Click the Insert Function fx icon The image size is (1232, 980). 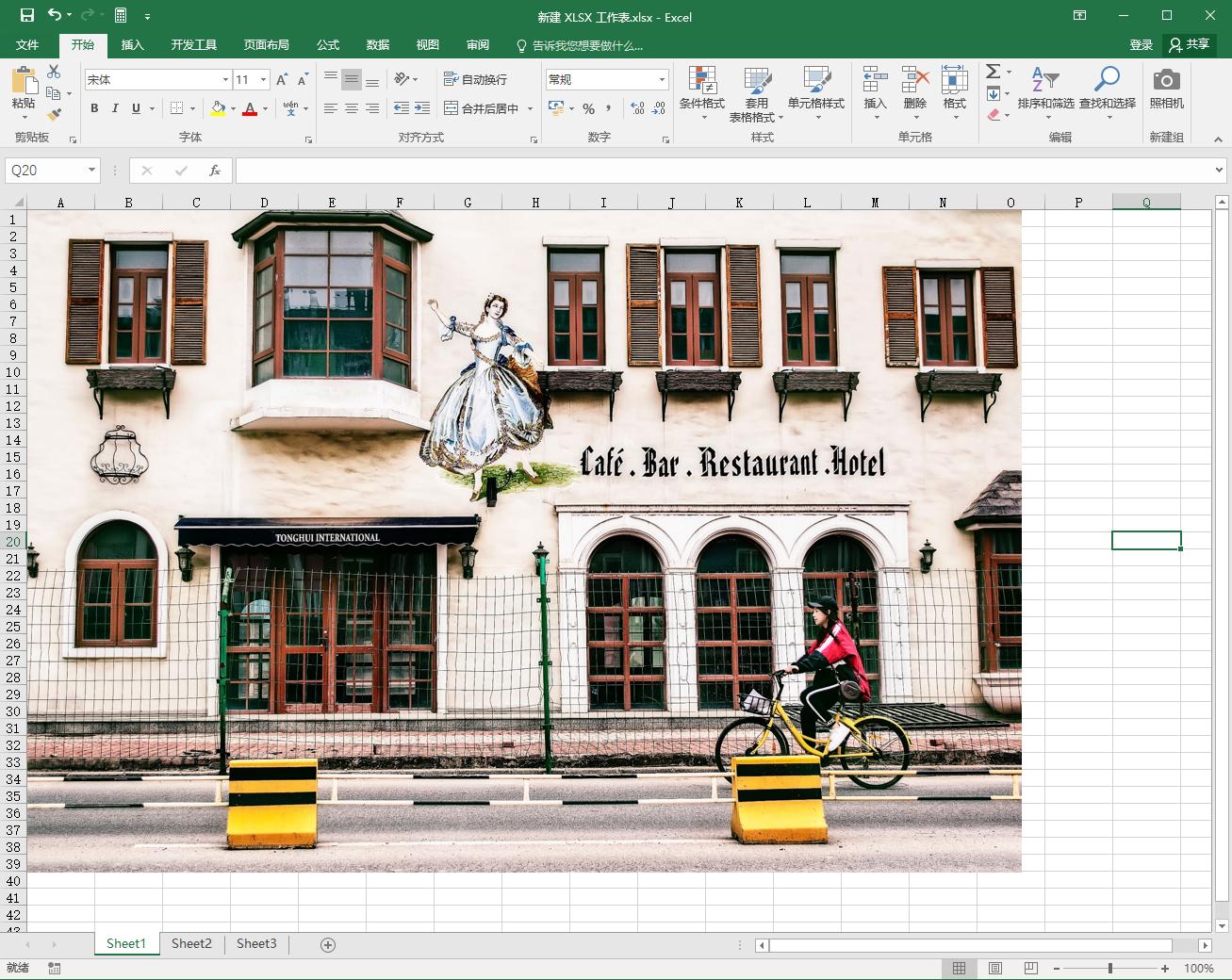(x=215, y=171)
